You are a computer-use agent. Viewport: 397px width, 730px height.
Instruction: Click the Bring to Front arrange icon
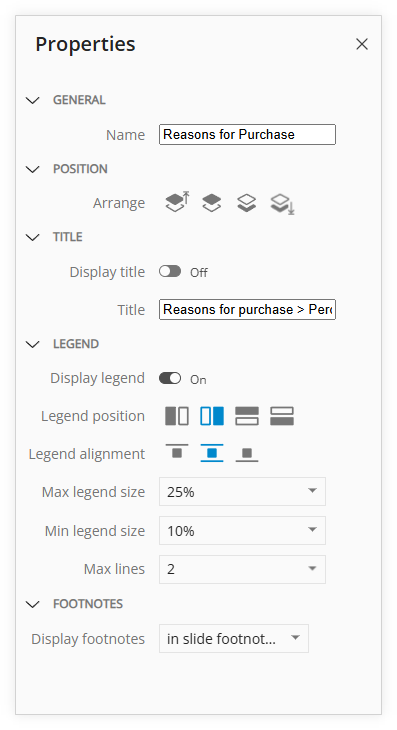tap(177, 203)
